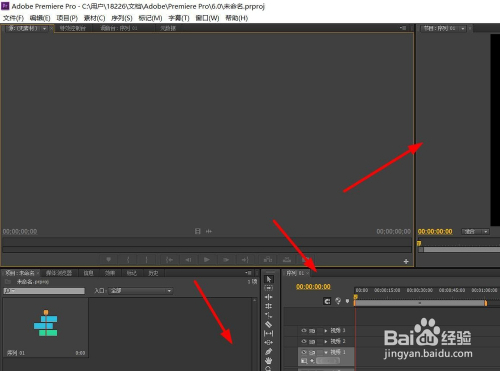Switch to Effect Controls tab
This screenshot has width=500, height=371.
73,28
